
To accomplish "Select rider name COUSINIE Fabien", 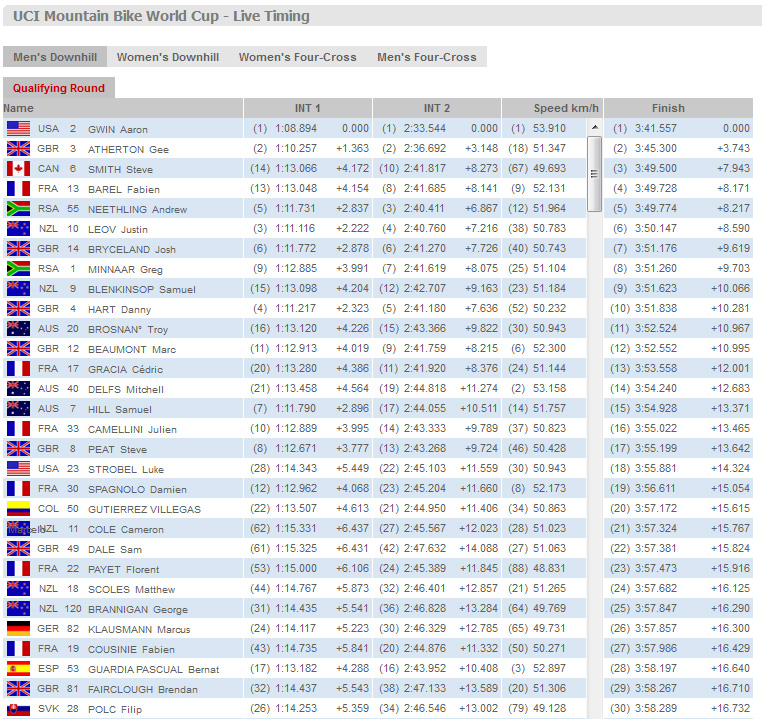I will [x=131, y=650].
